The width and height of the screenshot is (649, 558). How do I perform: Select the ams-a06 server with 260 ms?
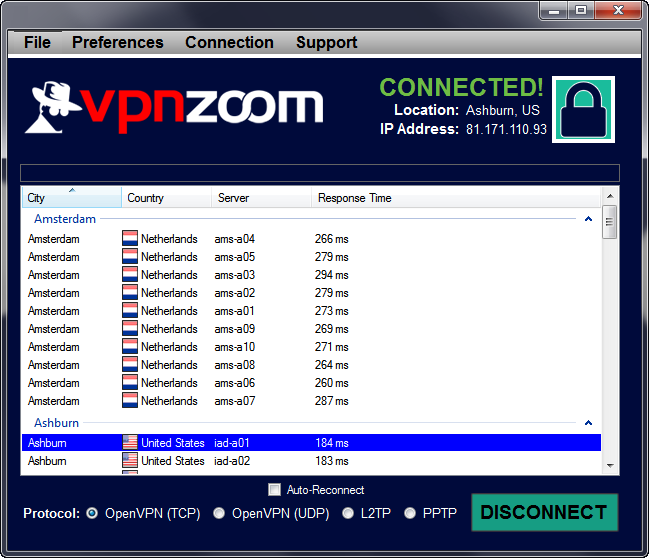311,382
